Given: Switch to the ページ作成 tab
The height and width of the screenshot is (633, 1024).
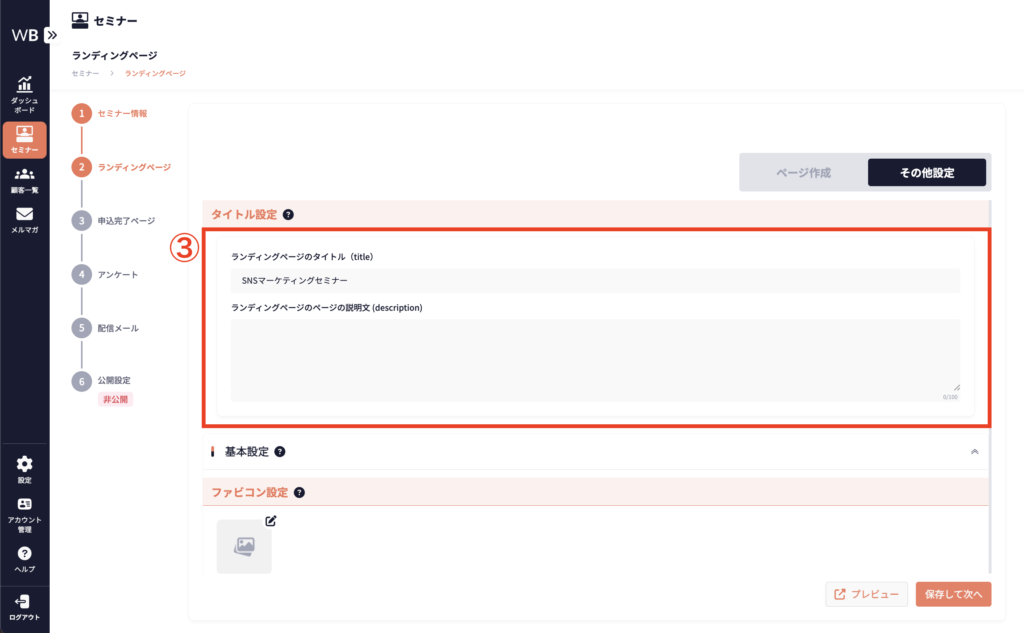Looking at the screenshot, I should (x=803, y=173).
